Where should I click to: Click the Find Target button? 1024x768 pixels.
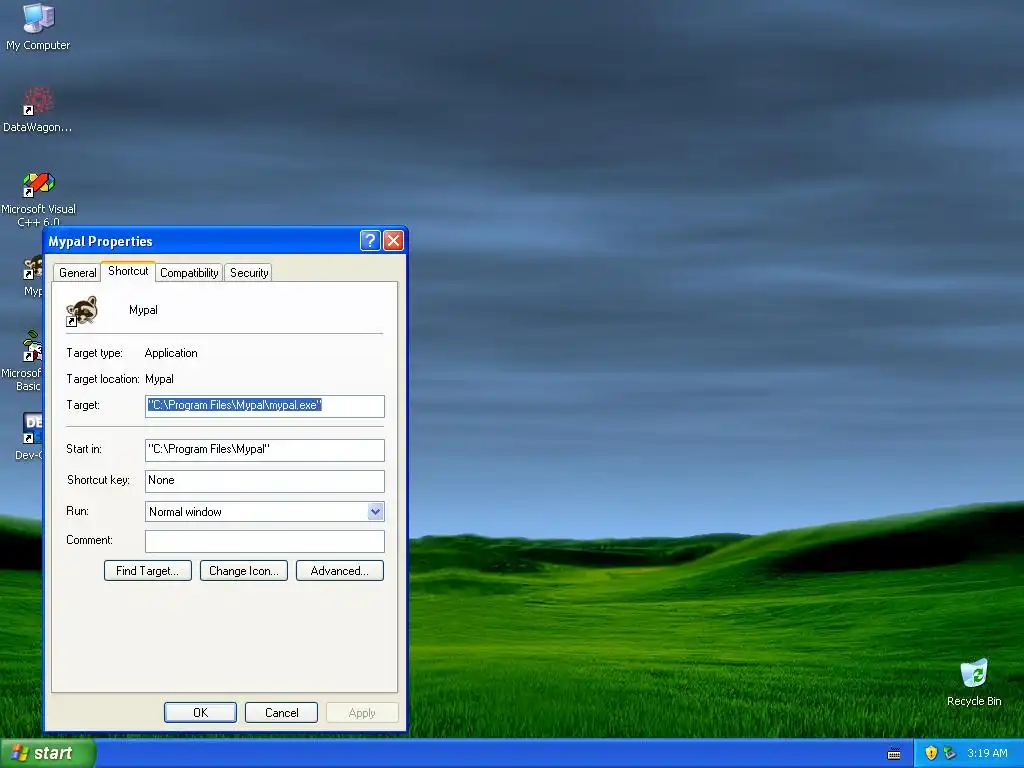click(x=148, y=571)
